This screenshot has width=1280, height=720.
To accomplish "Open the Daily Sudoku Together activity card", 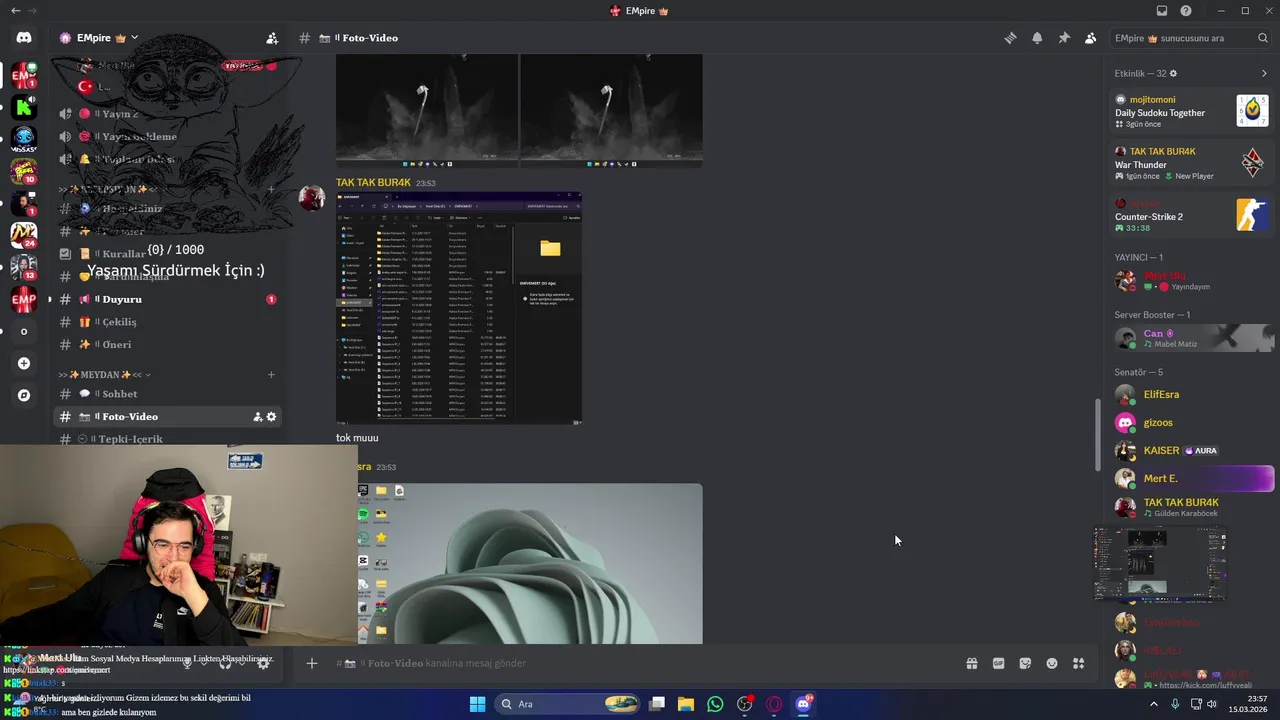I will click(x=1191, y=111).
